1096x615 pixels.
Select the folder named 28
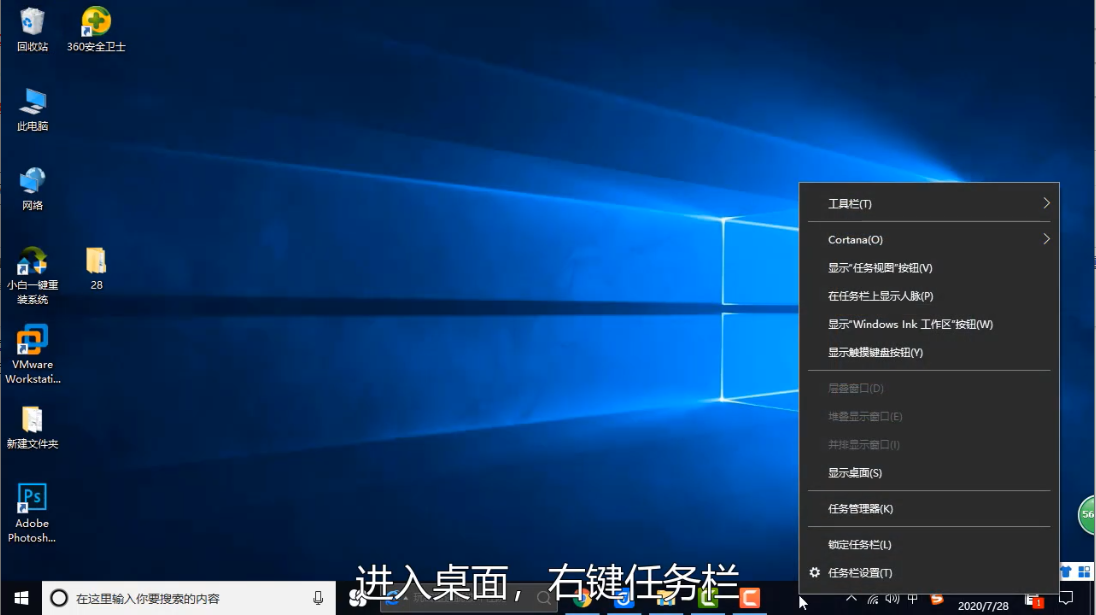click(96, 264)
